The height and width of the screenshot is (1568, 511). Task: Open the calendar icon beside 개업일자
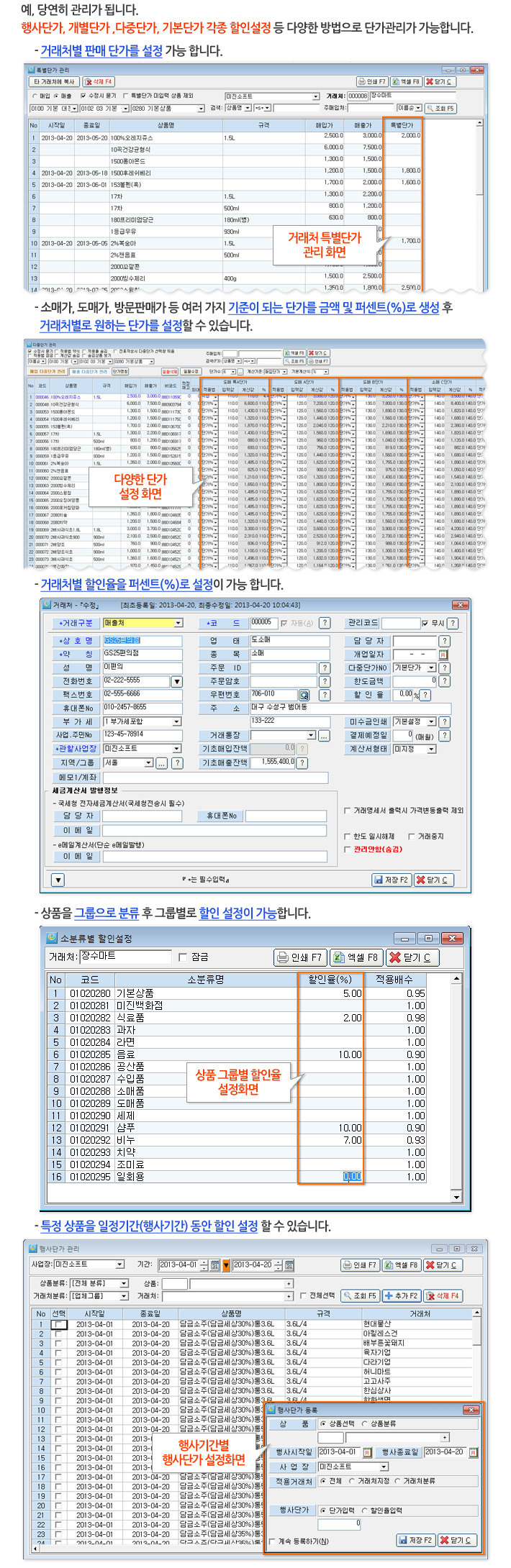click(443, 655)
